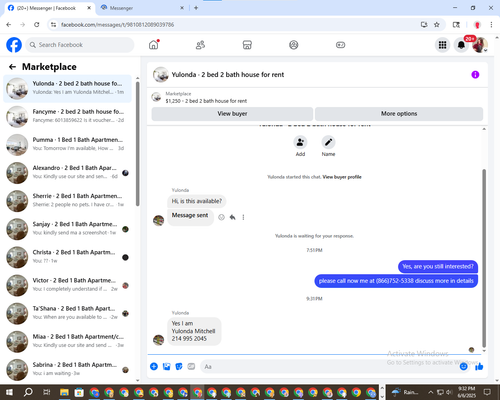Bookmark this page with the star

437,25
